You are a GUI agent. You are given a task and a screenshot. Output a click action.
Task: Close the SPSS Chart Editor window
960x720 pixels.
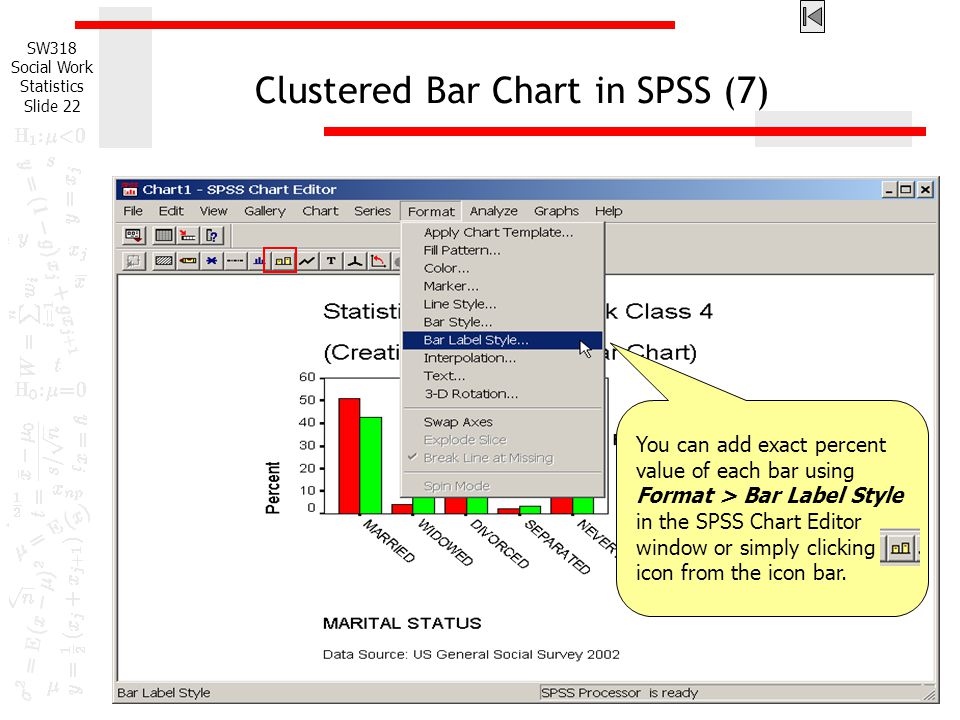(926, 190)
